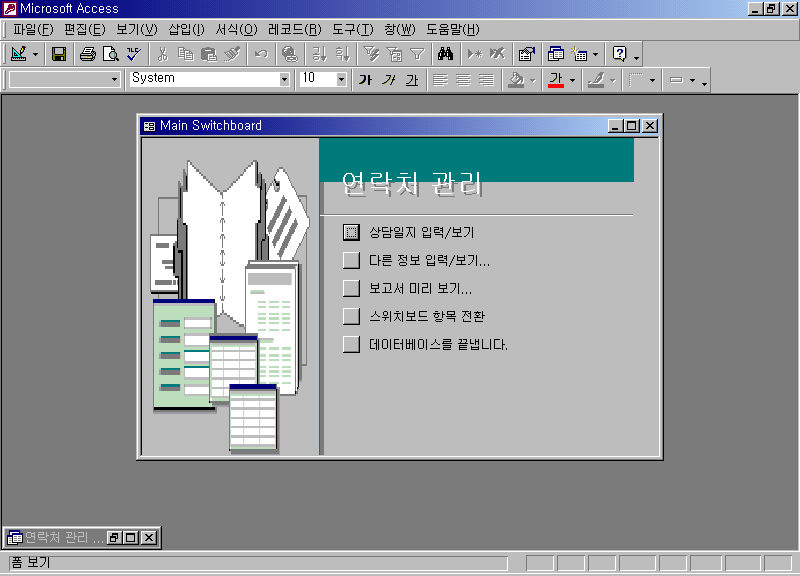Set text alignment to left

[x=440, y=80]
